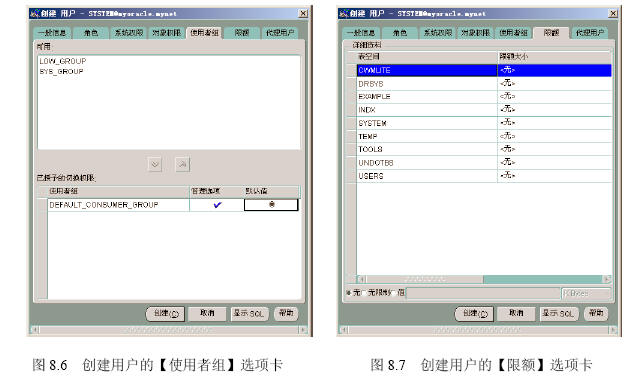Select the DEFAULT_CONSUMER_GROUP row
This screenshot has height=378, width=627.
click(173, 205)
